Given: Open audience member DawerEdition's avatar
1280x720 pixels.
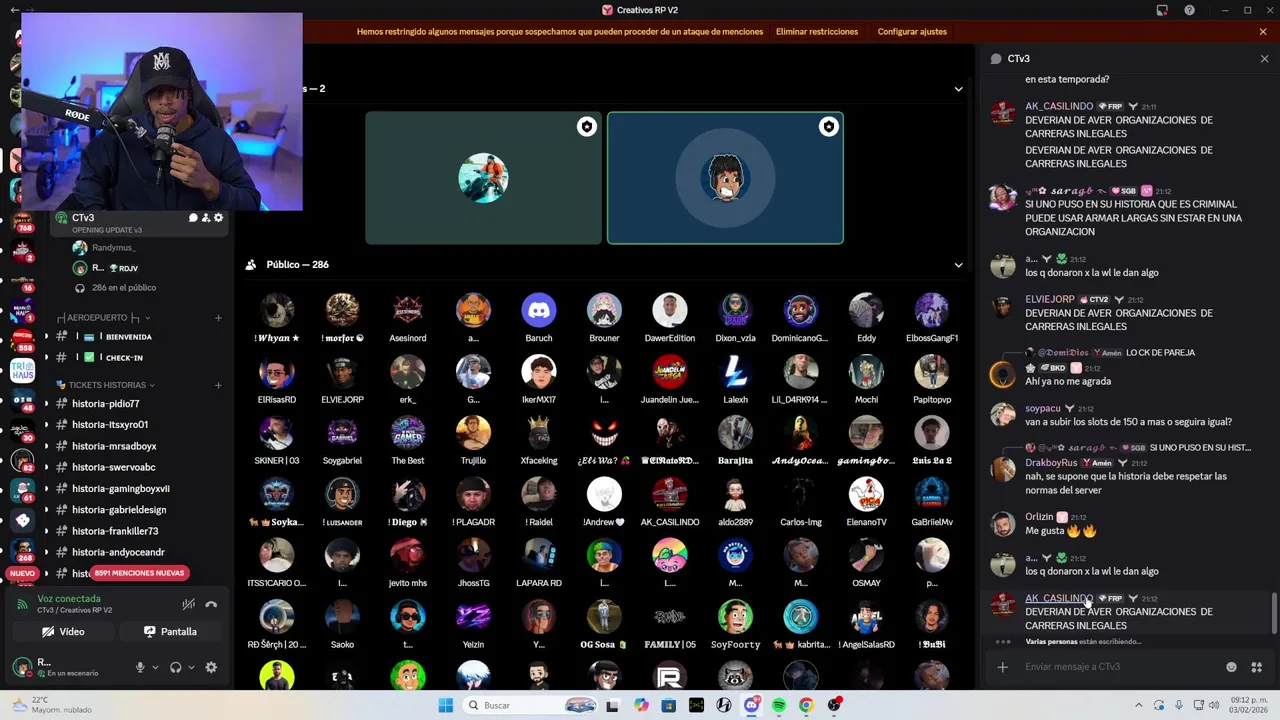Looking at the screenshot, I should 670,310.
